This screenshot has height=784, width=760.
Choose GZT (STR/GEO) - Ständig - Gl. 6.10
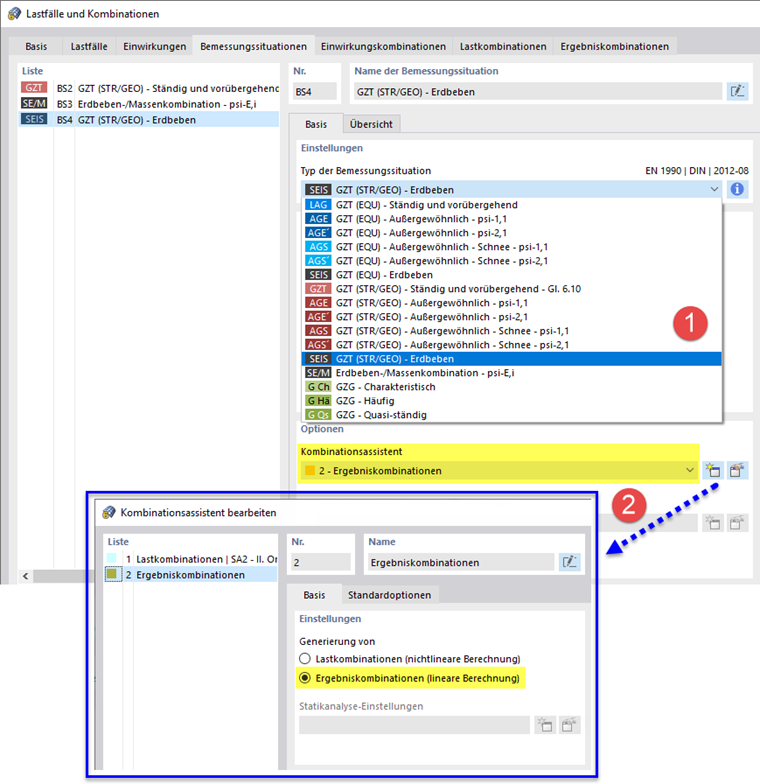[512, 288]
